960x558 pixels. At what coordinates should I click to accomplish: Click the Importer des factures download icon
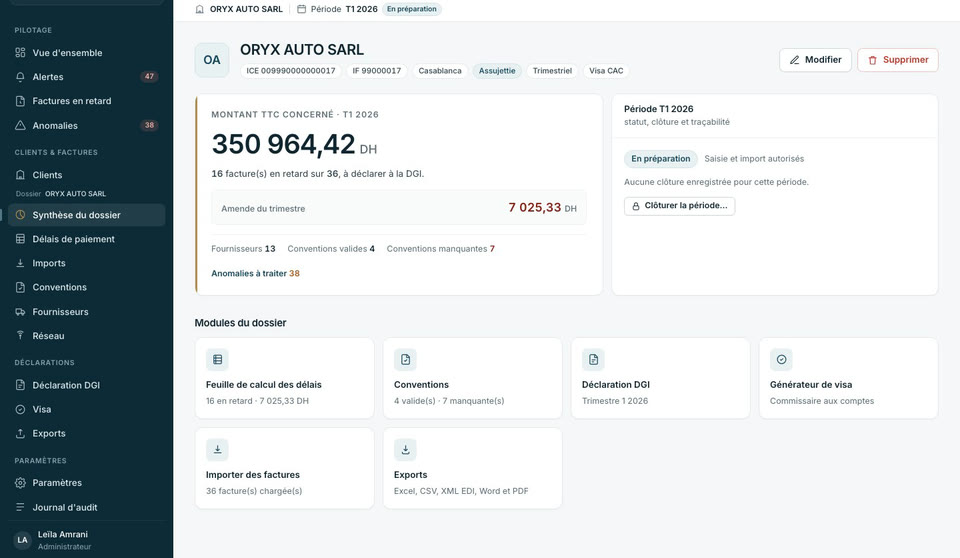point(217,450)
